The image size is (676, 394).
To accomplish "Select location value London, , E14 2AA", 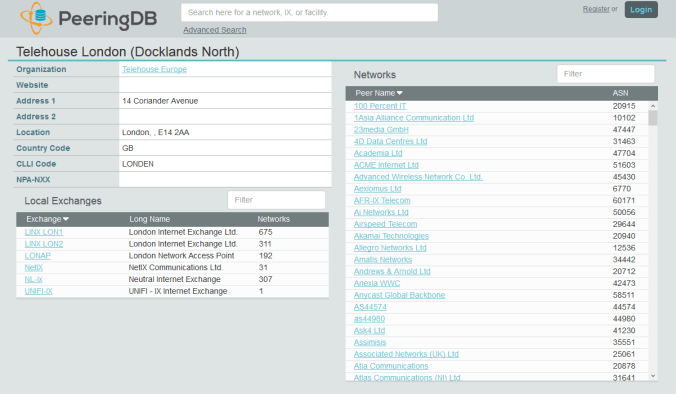I will [x=155, y=132].
